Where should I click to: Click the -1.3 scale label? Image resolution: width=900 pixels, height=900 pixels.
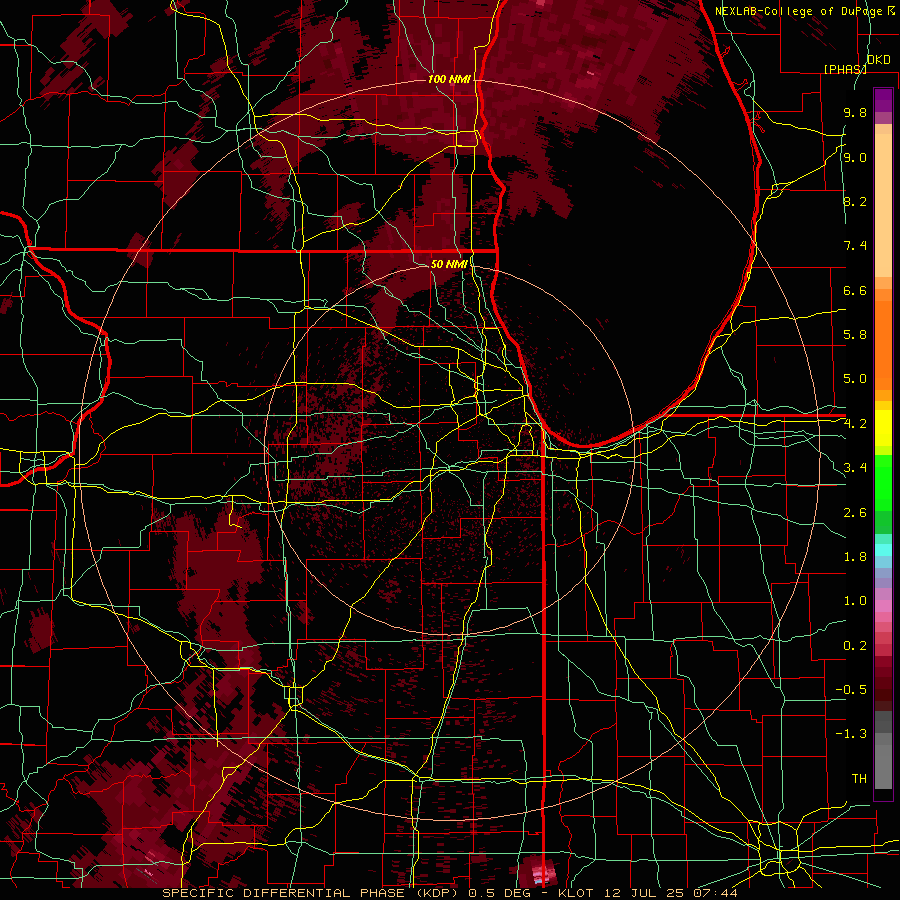(x=851, y=734)
